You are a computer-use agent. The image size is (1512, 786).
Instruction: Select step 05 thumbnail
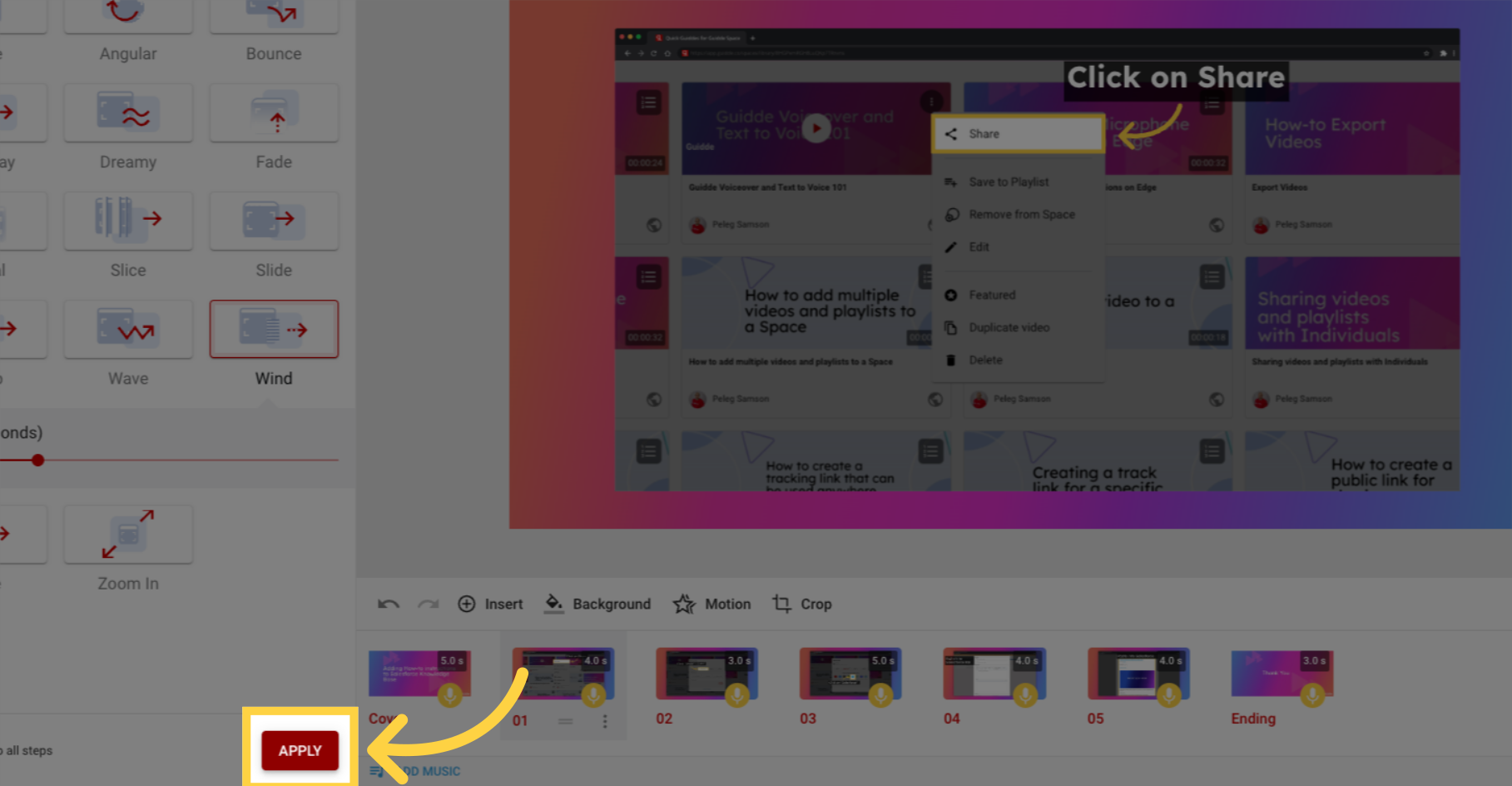coord(1139,674)
